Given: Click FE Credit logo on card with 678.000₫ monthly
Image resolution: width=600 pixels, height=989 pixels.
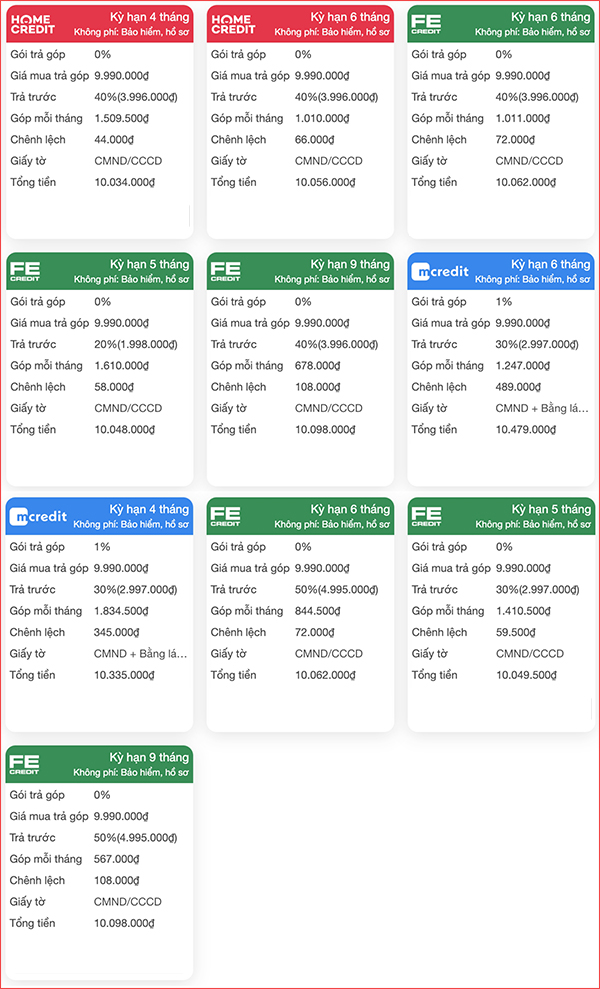Looking at the screenshot, I should tap(225, 272).
